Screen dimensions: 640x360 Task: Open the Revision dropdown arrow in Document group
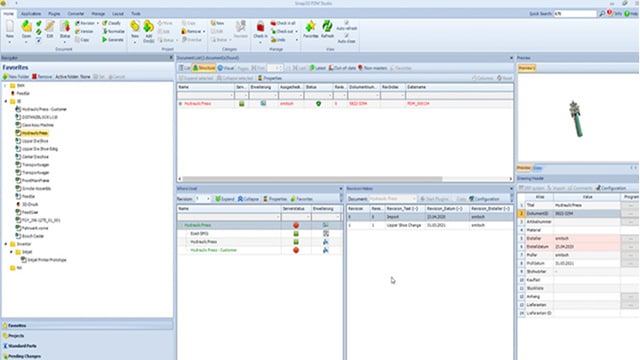98,23
